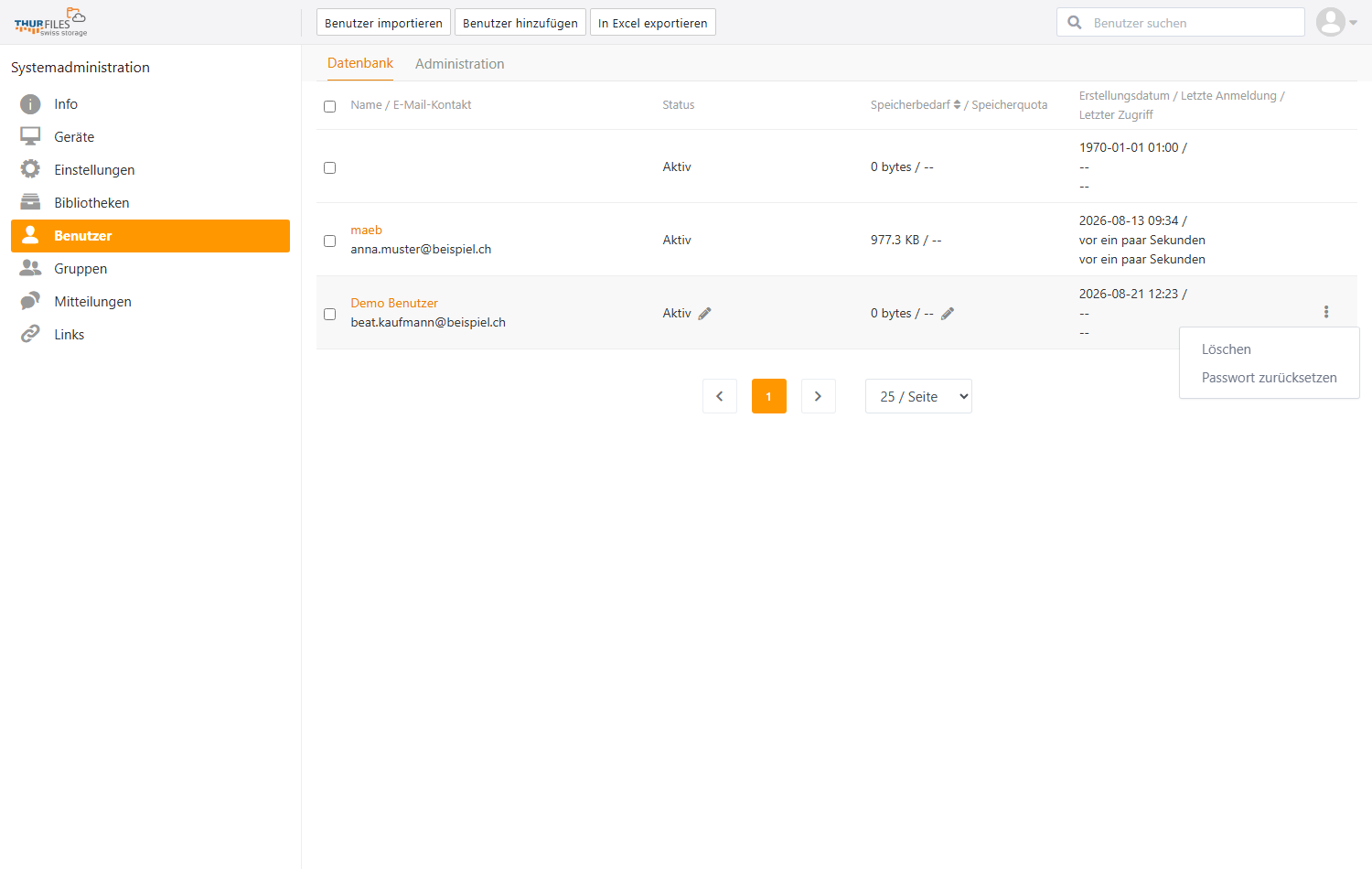The width and height of the screenshot is (1372, 869).
Task: Click the Aktiv status of maeb
Action: click(677, 240)
